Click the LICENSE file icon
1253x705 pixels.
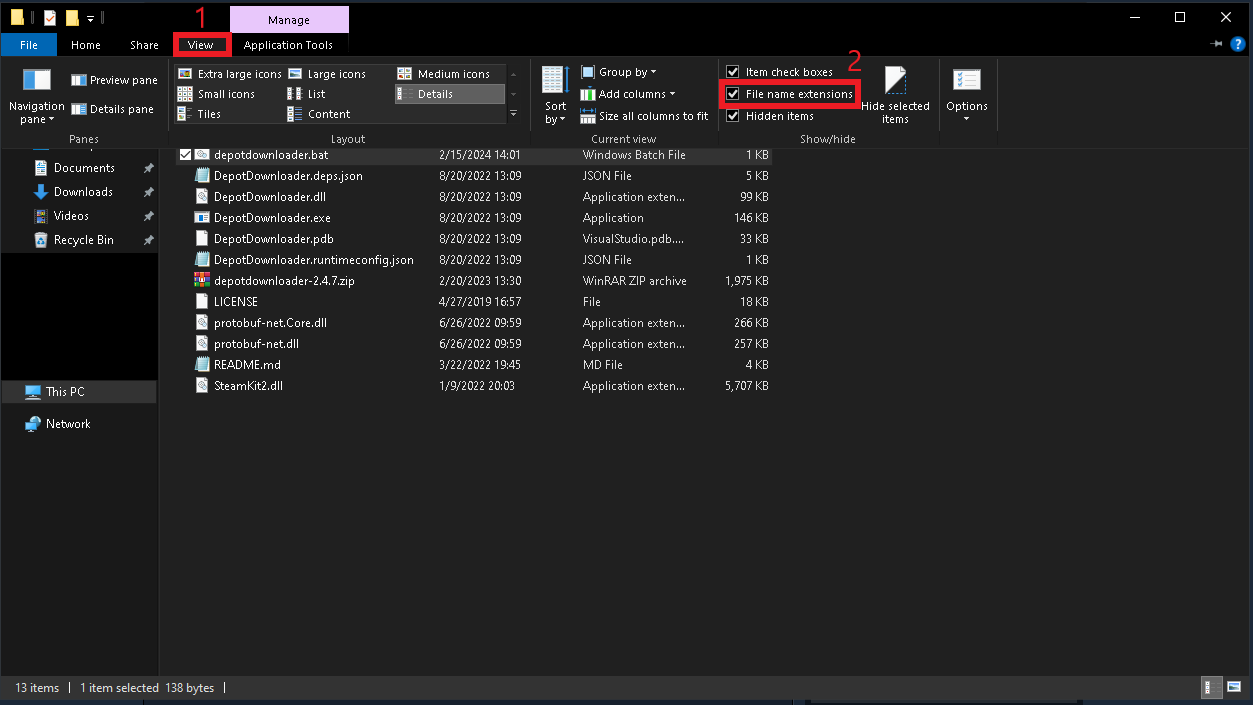[202, 302]
